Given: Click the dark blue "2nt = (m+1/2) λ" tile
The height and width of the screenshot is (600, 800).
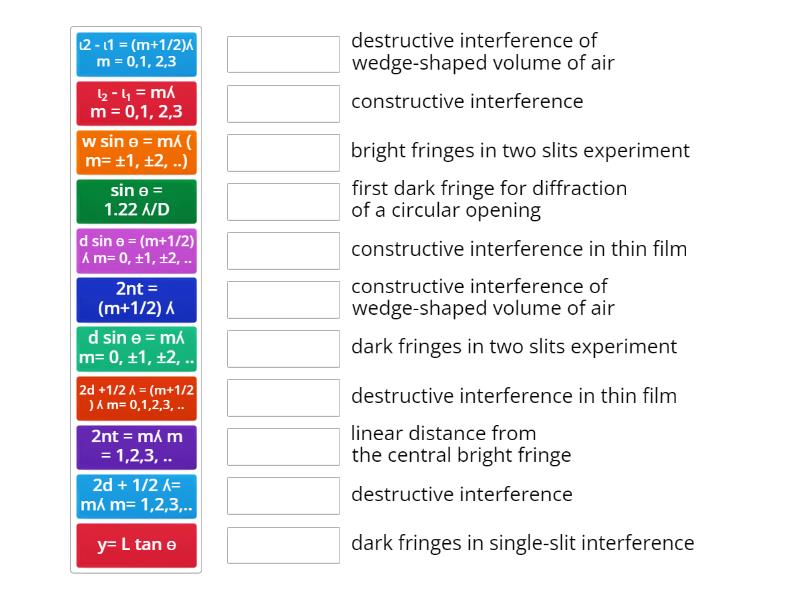Looking at the screenshot, I should pos(136,299).
